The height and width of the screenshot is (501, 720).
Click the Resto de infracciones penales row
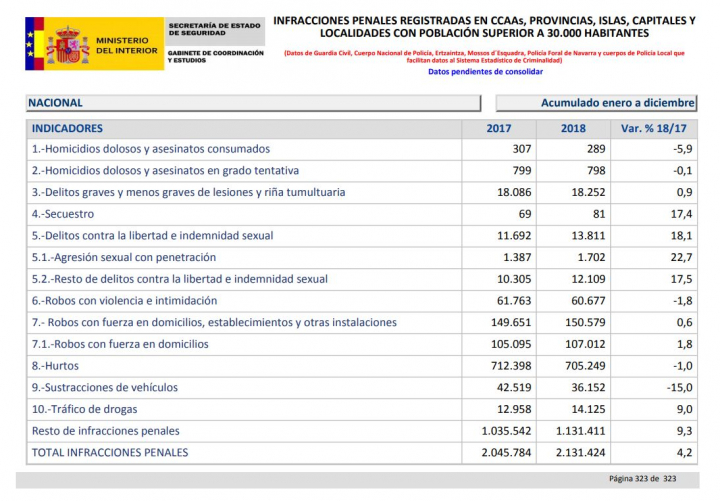106,431
